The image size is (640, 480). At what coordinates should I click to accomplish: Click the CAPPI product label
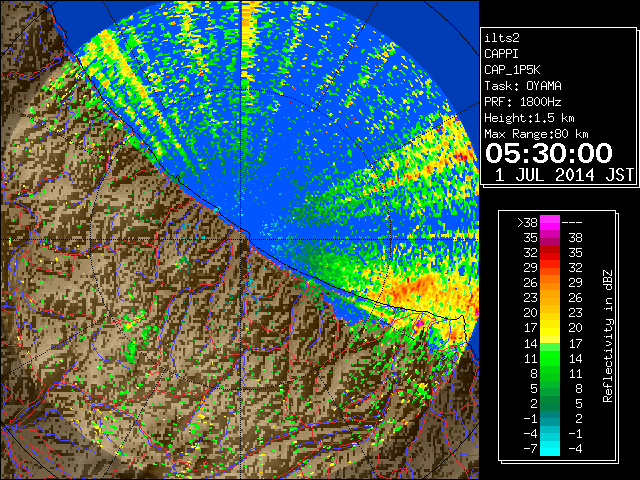click(x=501, y=54)
